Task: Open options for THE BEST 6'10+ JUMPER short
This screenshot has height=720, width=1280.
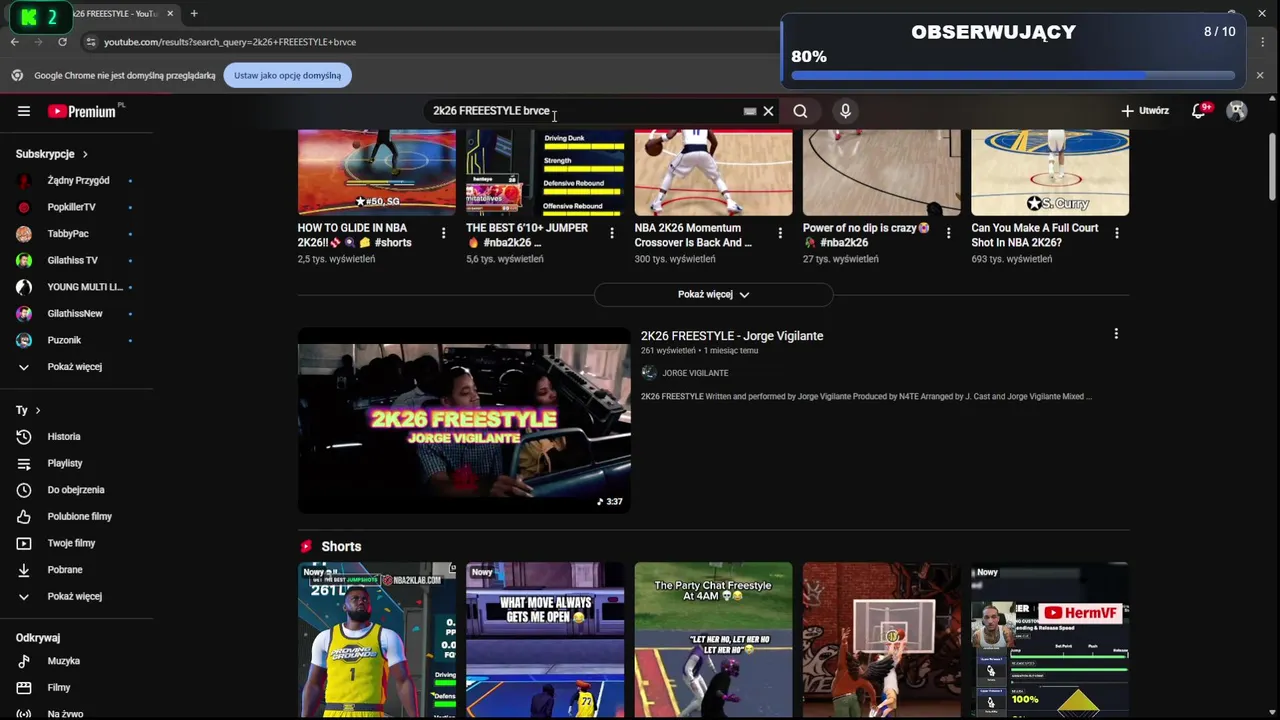Action: click(612, 233)
